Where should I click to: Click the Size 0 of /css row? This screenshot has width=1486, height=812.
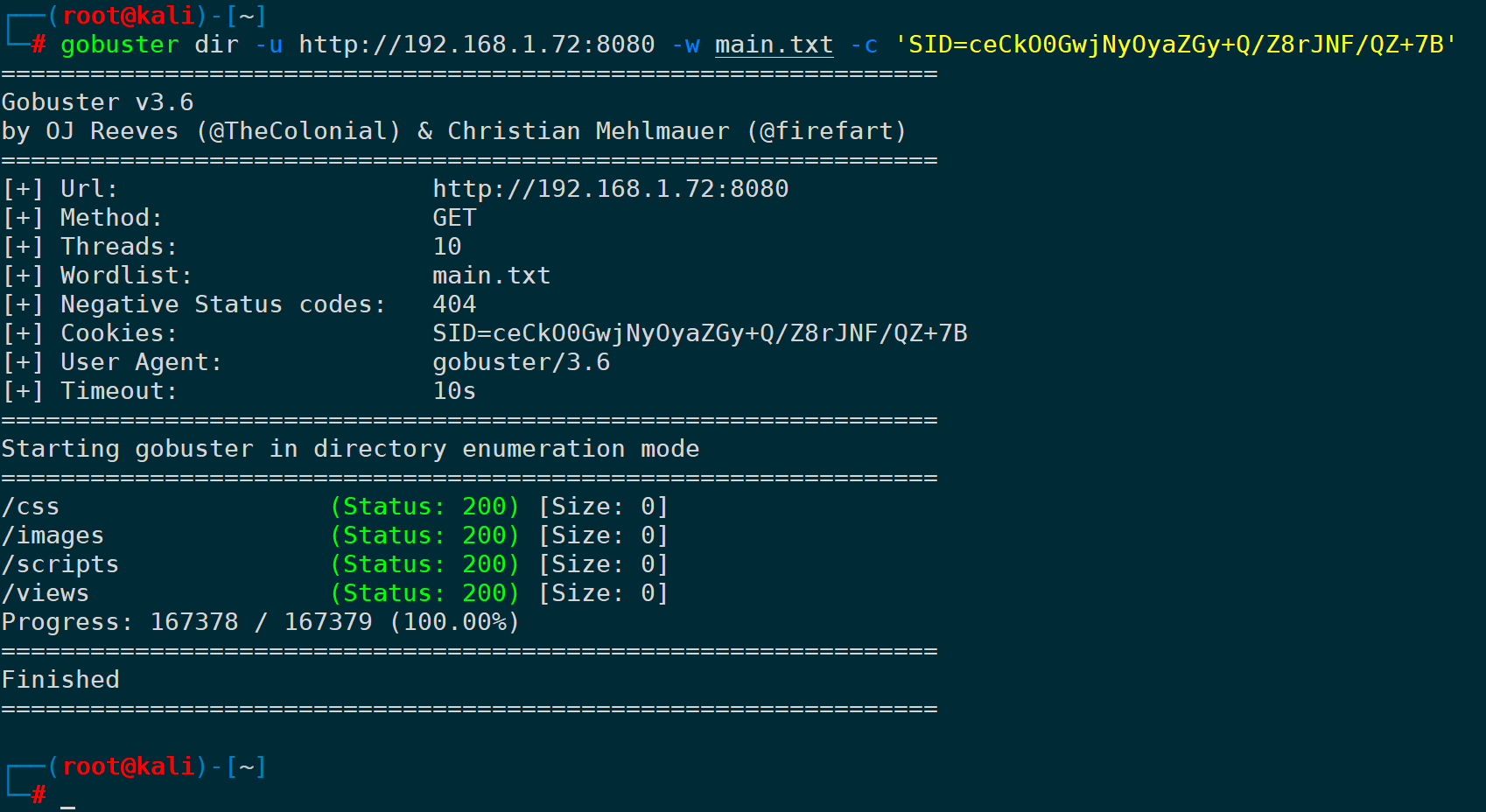tap(604, 507)
